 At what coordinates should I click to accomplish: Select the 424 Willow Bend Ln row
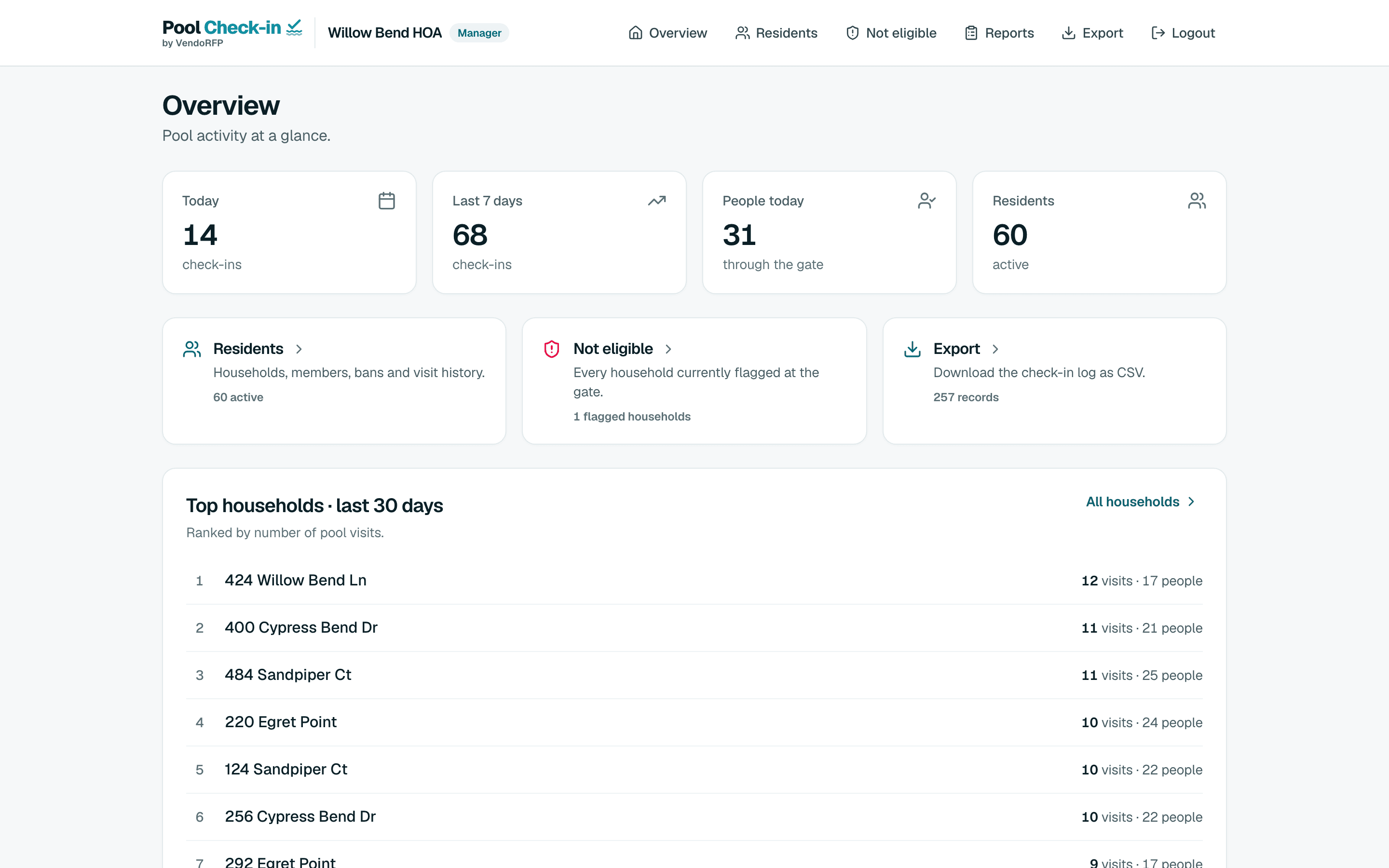pos(694,581)
